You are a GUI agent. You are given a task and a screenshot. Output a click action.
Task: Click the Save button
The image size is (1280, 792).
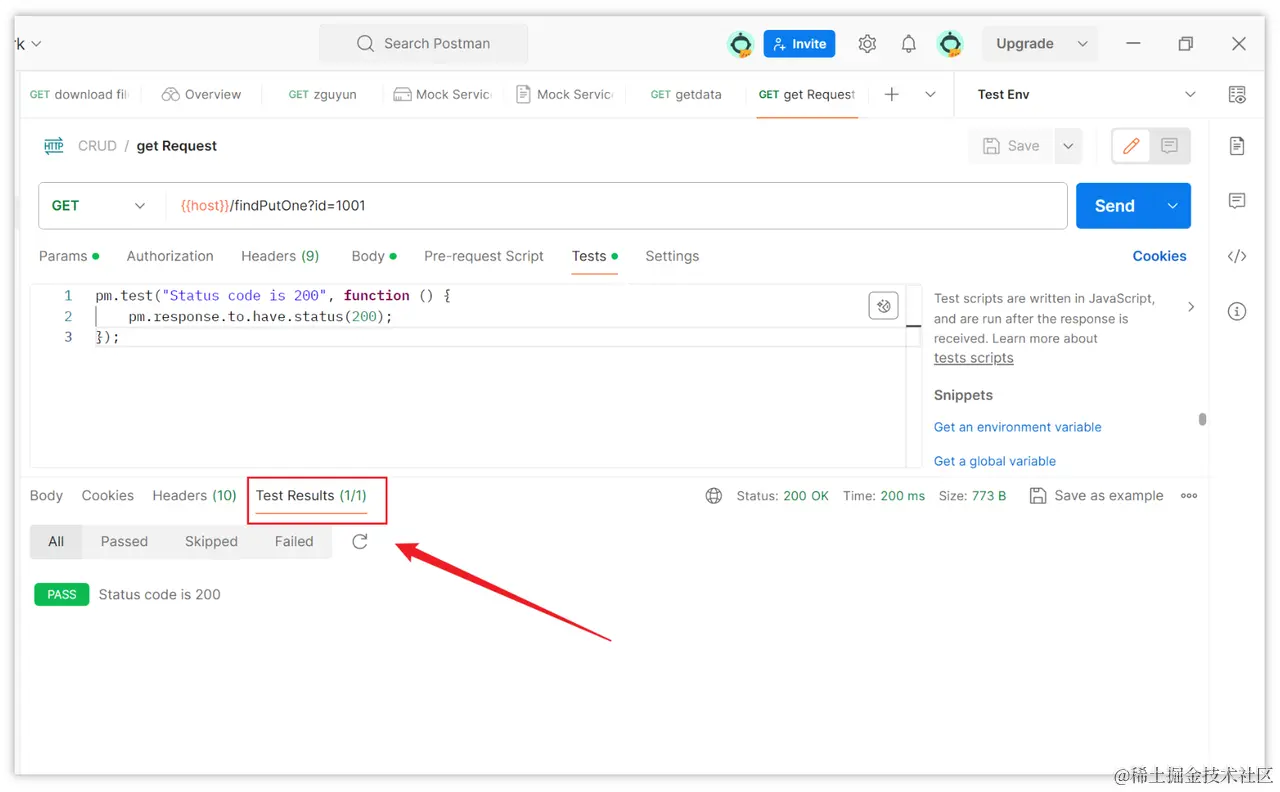pyautogui.click(x=1011, y=146)
